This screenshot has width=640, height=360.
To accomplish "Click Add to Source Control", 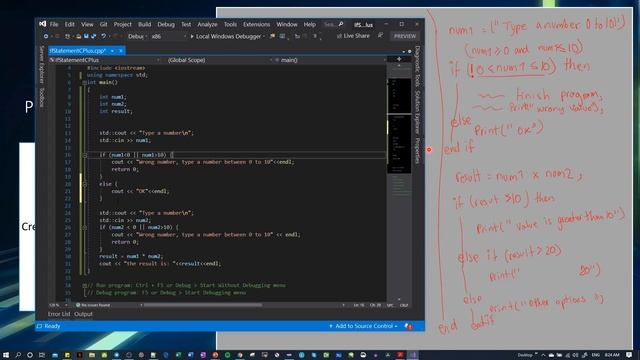I will [x=363, y=326].
